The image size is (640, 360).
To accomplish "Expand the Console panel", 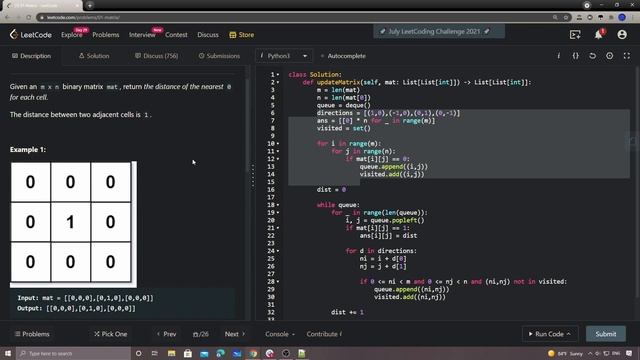I will 280,334.
